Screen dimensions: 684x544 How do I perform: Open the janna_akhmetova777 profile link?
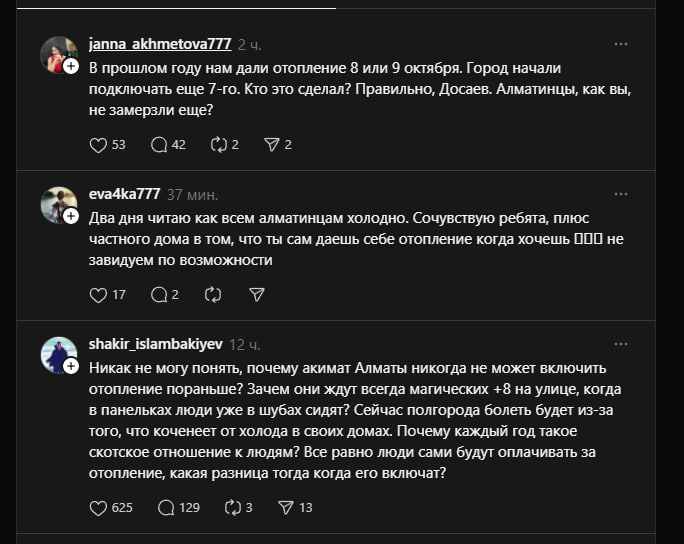pos(160,44)
